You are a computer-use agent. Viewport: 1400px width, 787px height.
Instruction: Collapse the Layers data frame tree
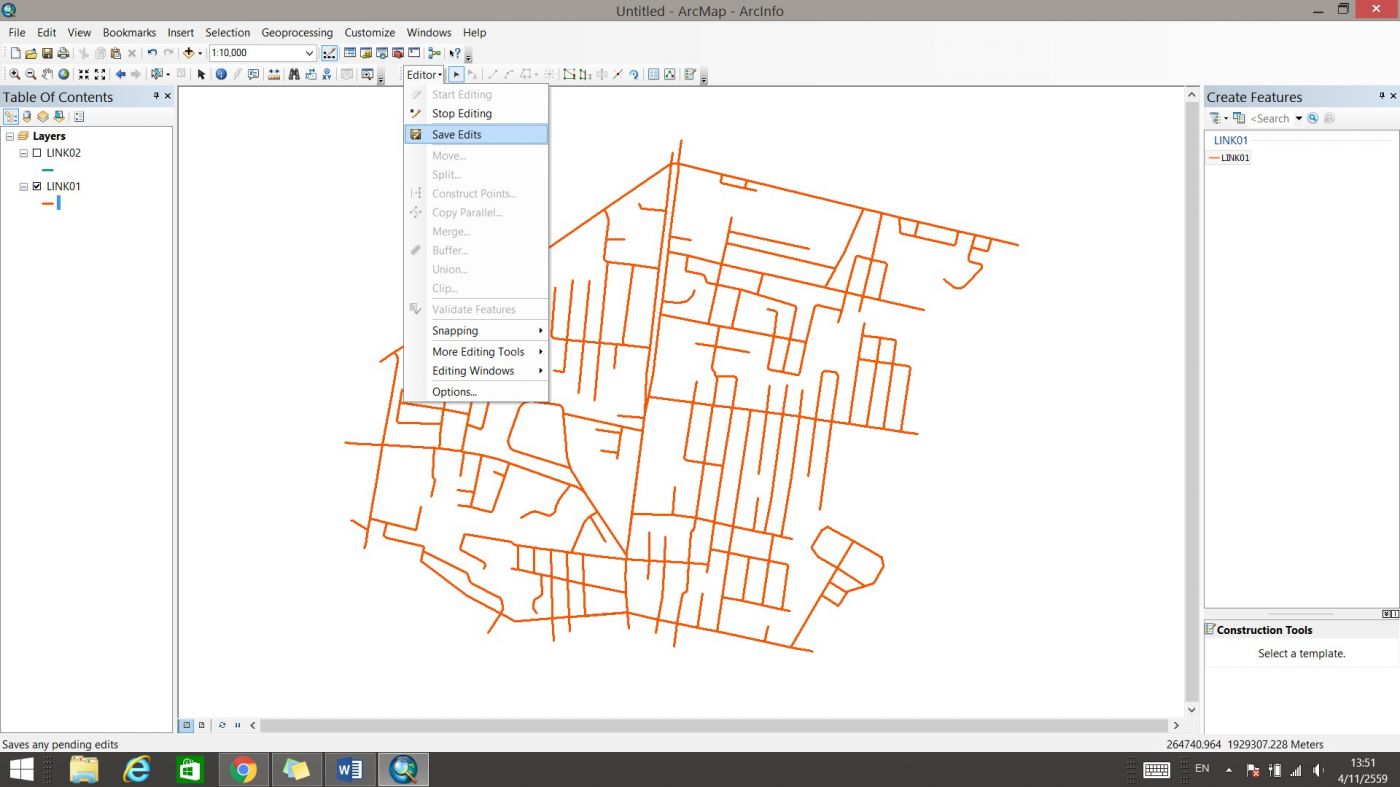10,137
